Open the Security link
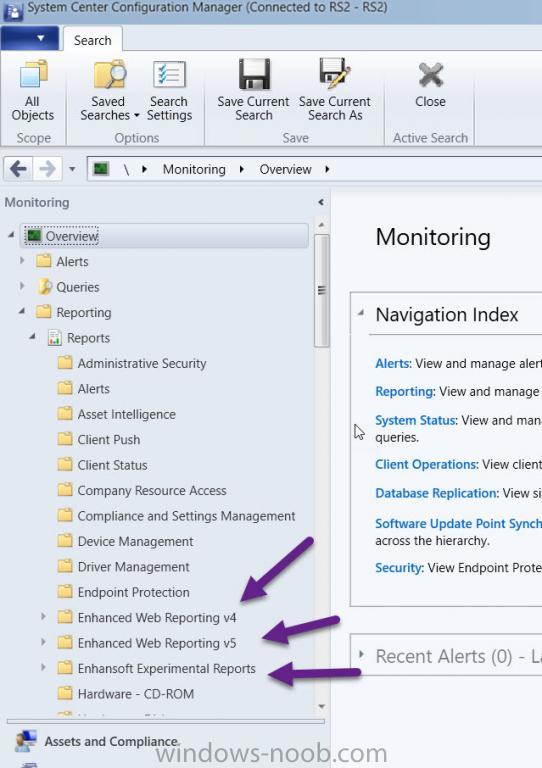Screen dimensions: 542x768 point(399,568)
